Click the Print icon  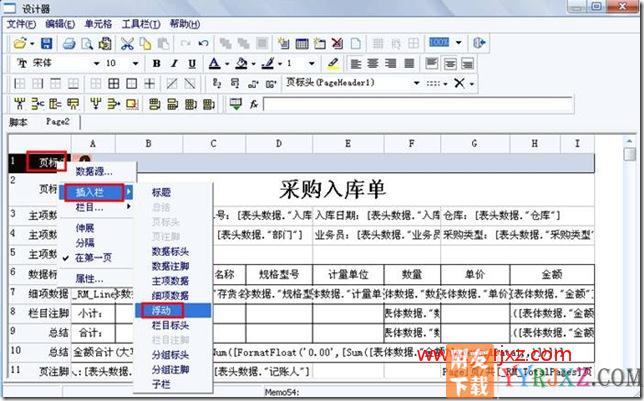point(69,43)
